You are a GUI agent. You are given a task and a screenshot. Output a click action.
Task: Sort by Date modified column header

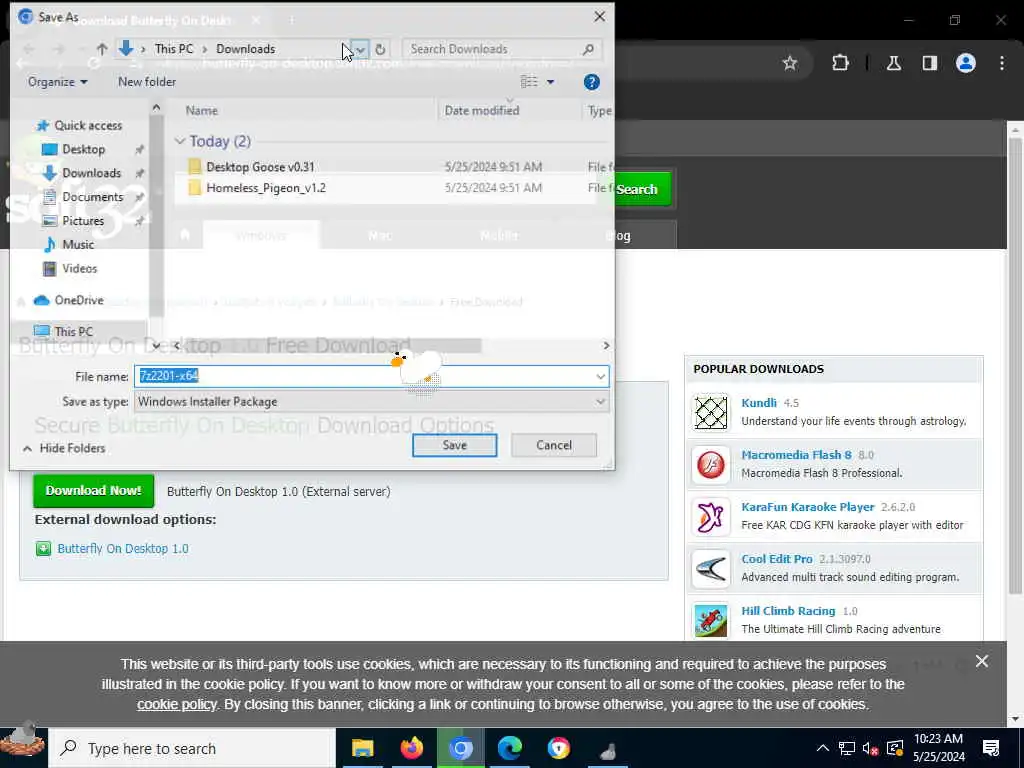click(x=482, y=110)
